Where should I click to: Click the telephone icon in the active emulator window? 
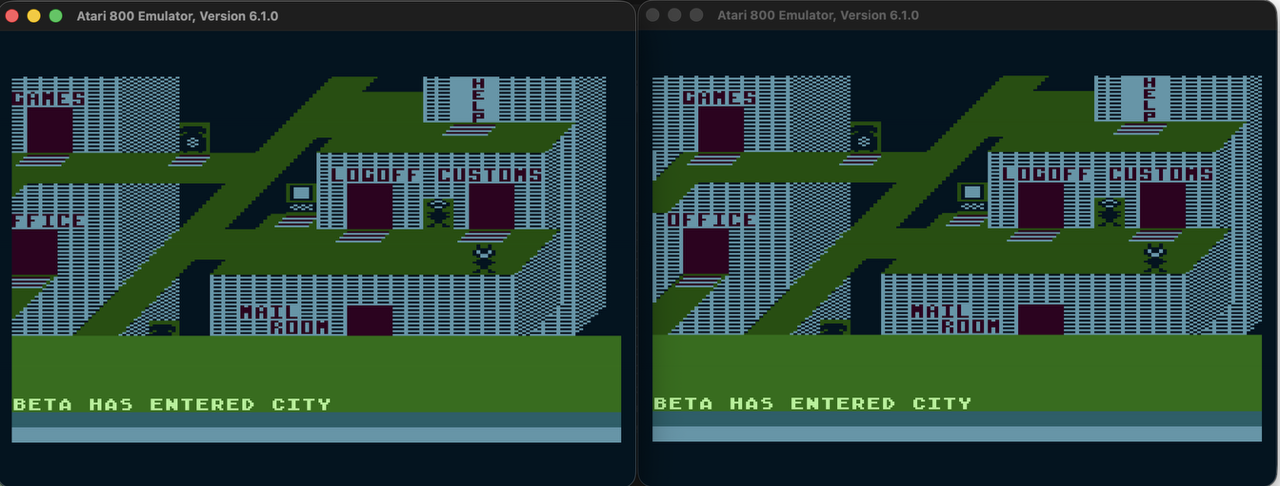pyautogui.click(x=194, y=139)
